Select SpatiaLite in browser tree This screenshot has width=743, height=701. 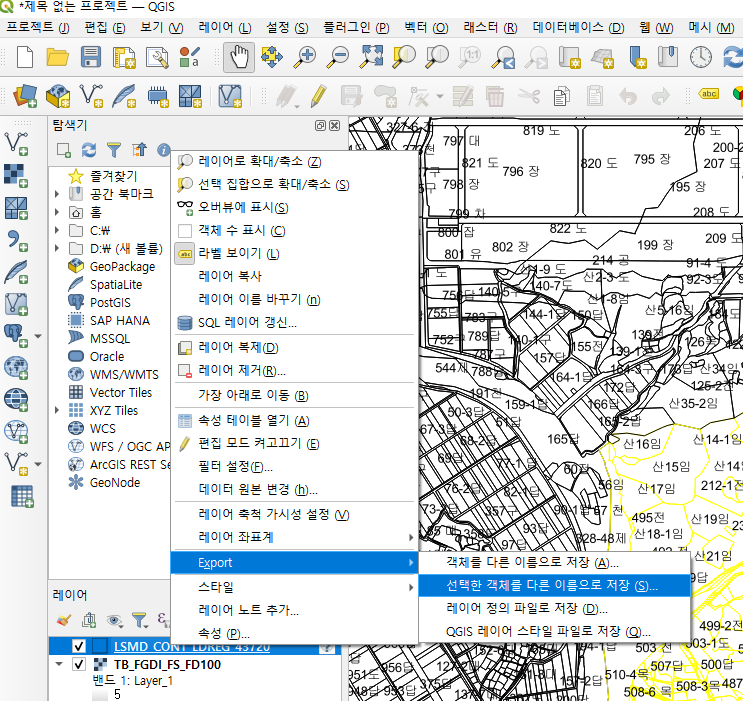(x=116, y=284)
